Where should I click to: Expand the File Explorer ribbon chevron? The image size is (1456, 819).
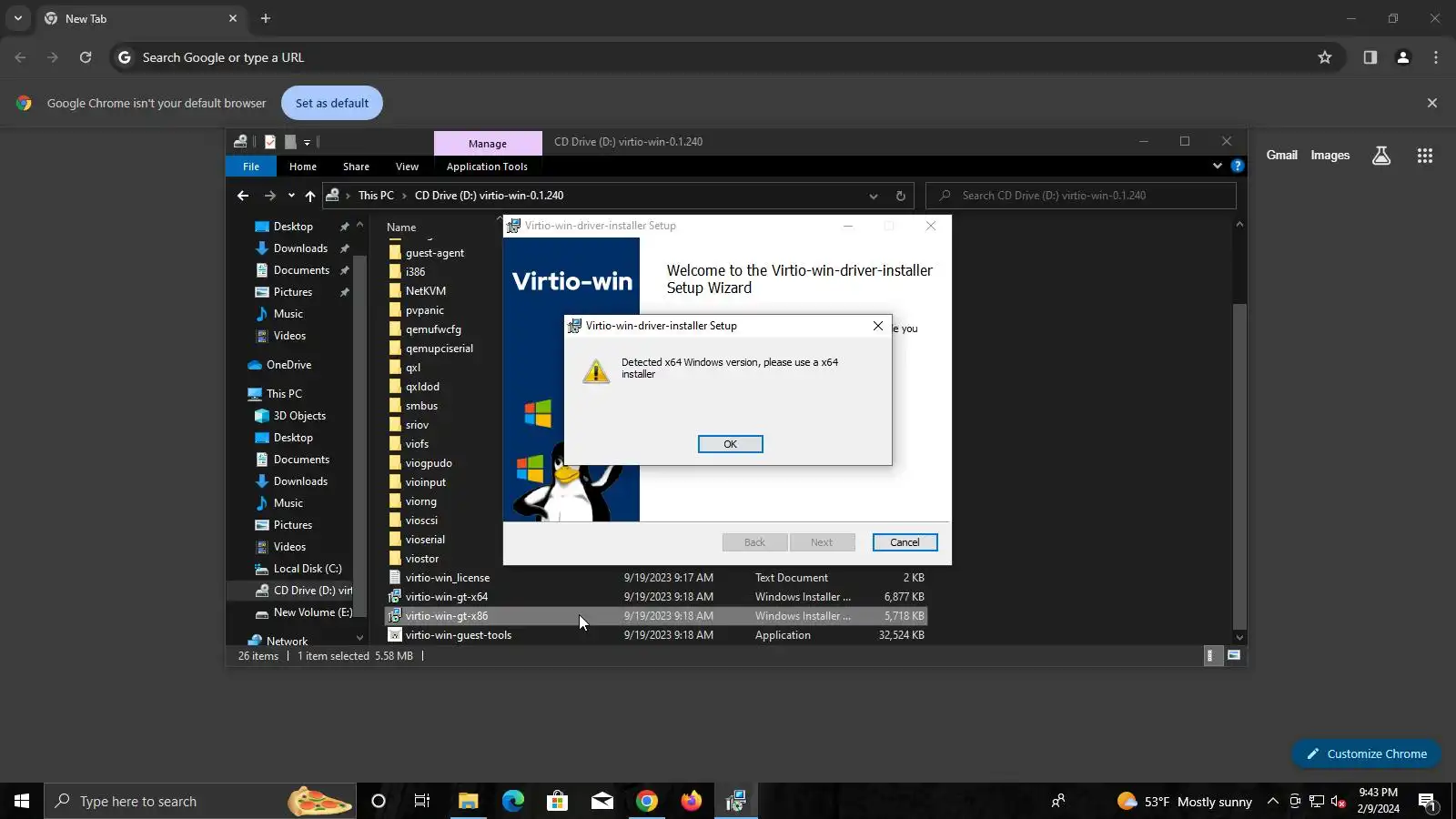tap(1217, 166)
